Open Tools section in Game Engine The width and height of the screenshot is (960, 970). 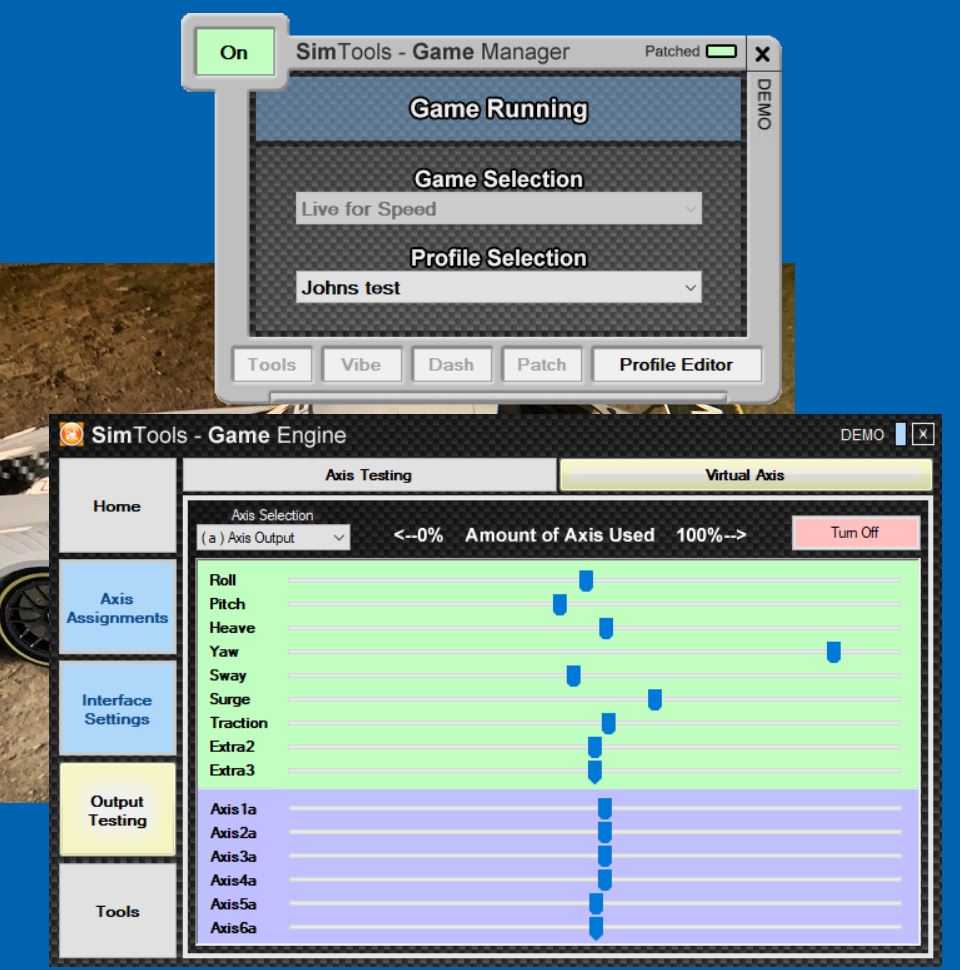pos(118,911)
